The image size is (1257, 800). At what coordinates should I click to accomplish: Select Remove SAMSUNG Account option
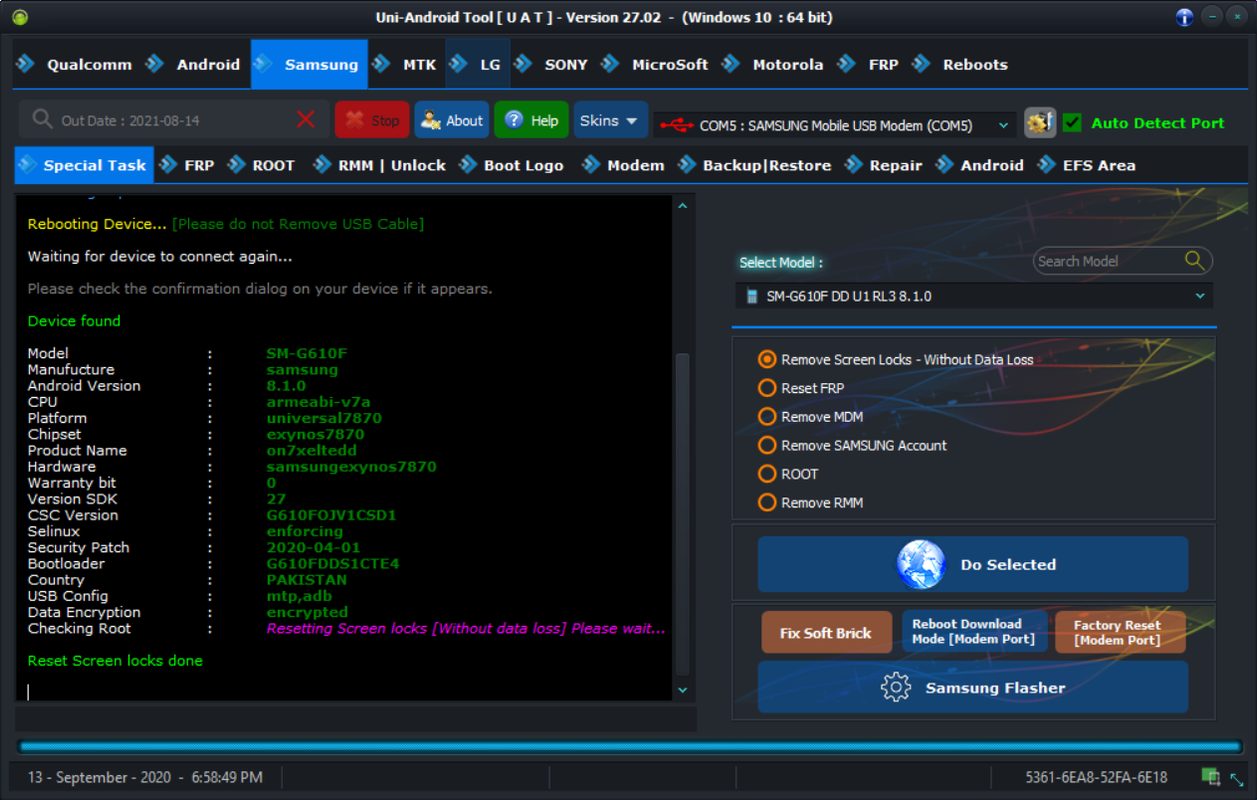coord(767,445)
